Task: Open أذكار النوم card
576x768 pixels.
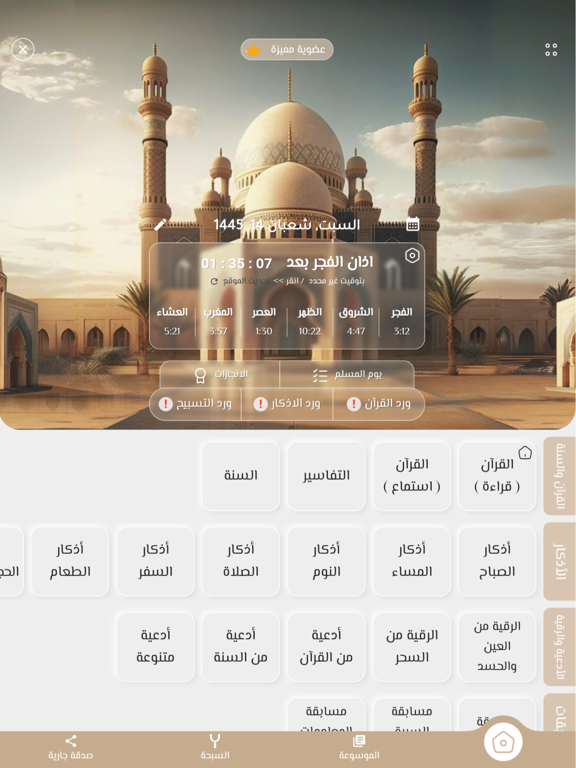Action: (x=326, y=561)
